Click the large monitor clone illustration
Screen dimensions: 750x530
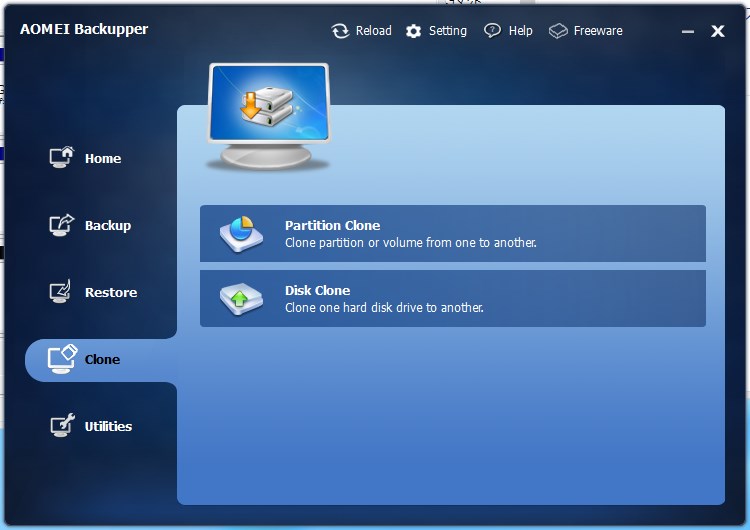(268, 115)
